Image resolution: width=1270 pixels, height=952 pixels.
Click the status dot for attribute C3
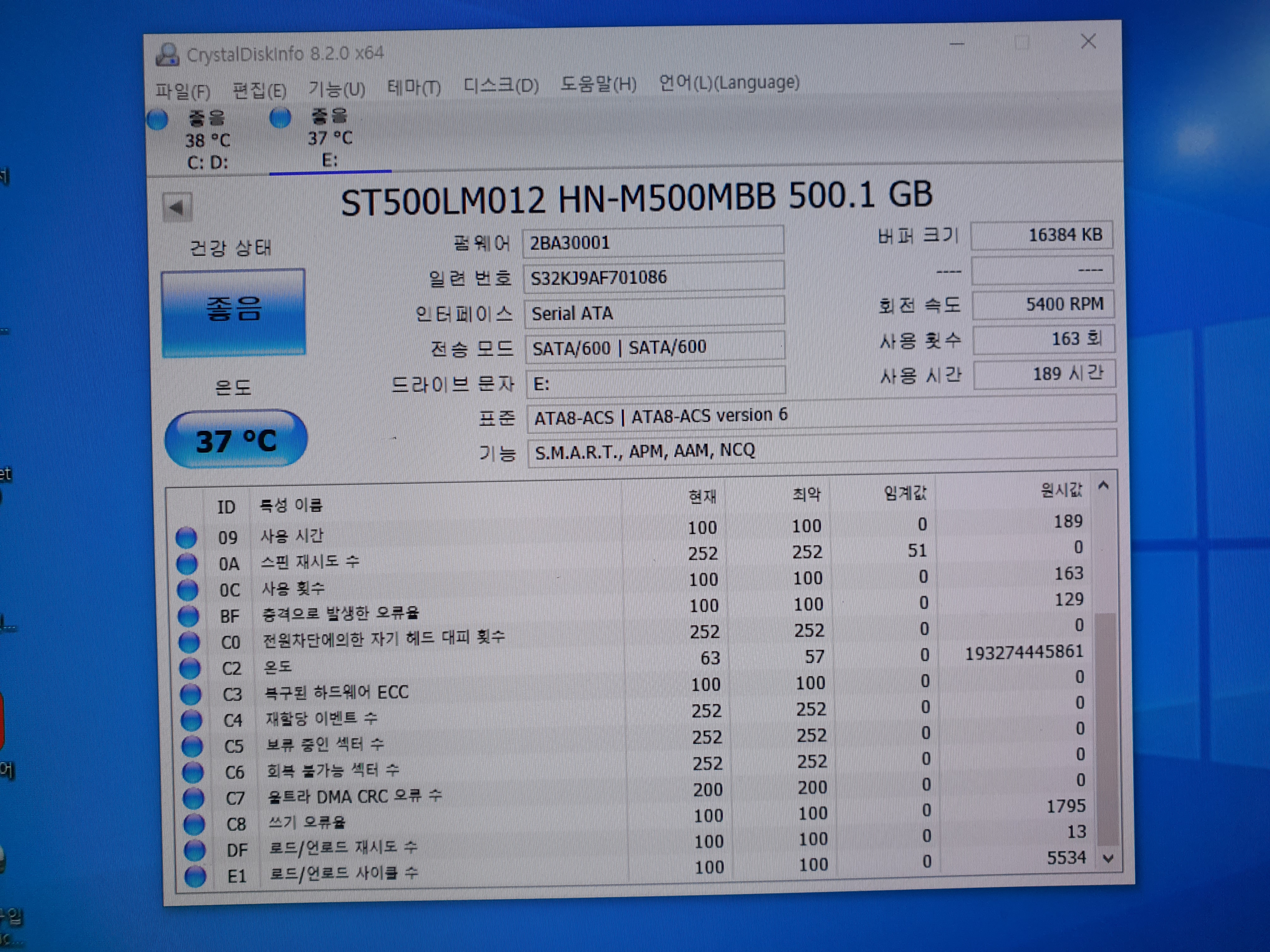[x=191, y=694]
